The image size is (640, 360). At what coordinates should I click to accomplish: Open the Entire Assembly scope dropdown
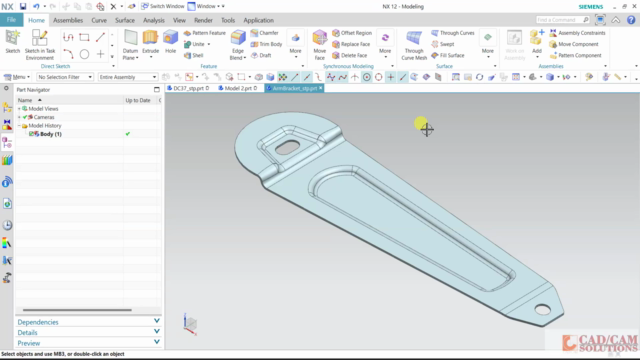128,77
